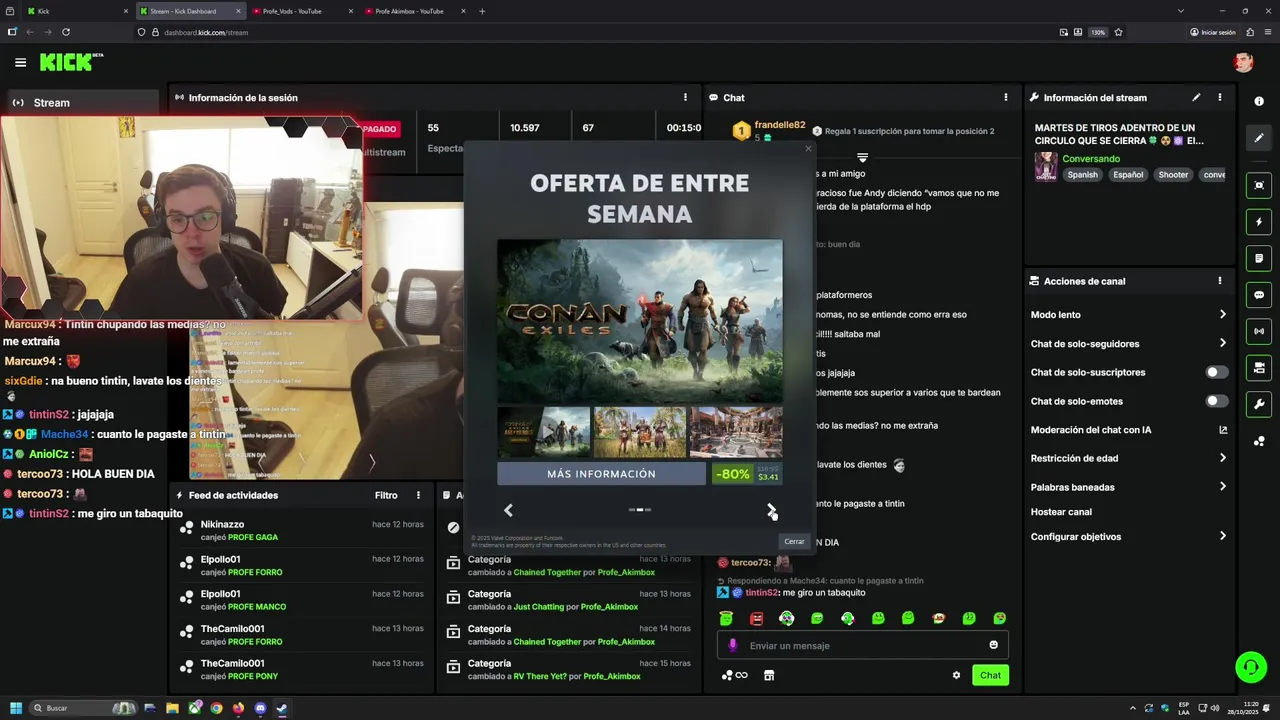Screen dimensions: 1280x720
Task: Toggle Chat de solo-emotes switch
Action: tap(1216, 401)
